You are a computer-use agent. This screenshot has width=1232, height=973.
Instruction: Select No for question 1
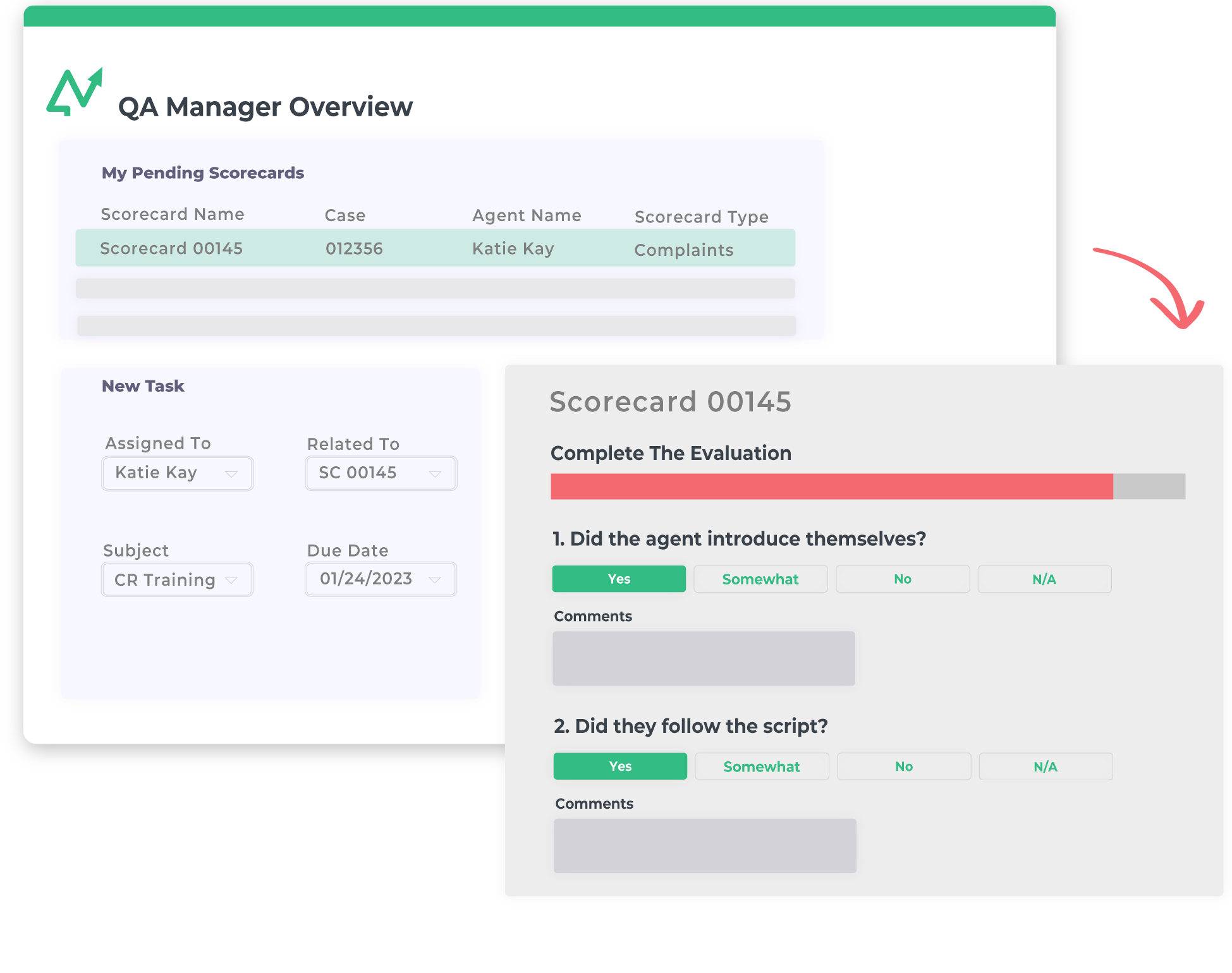[x=902, y=578]
